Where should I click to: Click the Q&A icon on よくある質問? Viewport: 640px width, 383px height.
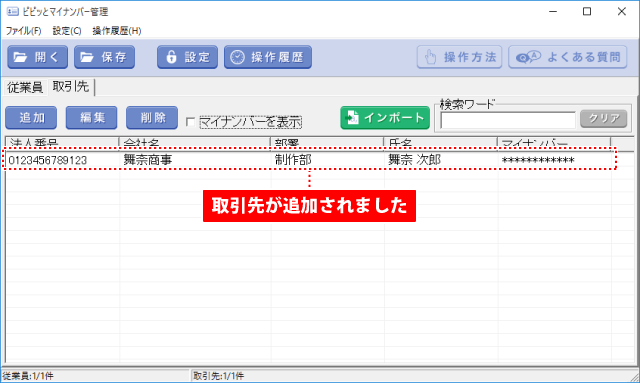pos(528,57)
